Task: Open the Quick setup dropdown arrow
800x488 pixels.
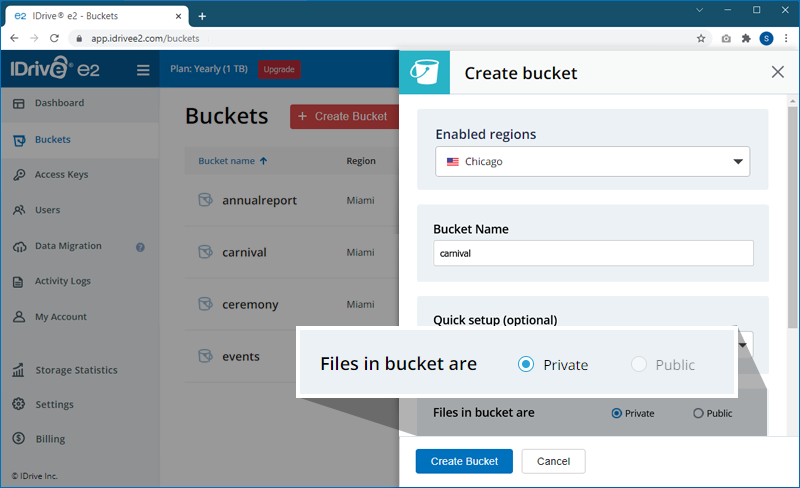Action: coord(743,345)
